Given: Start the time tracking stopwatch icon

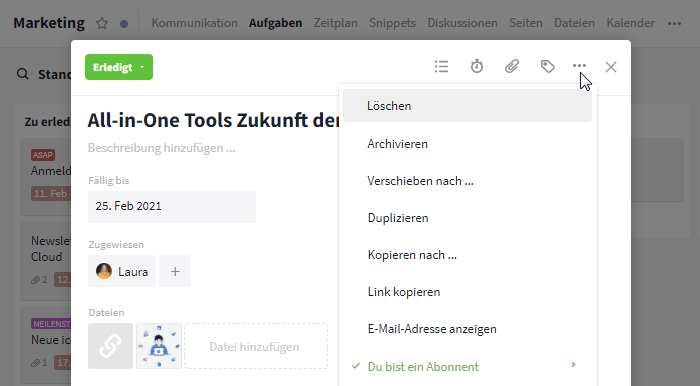Looking at the screenshot, I should click(477, 66).
